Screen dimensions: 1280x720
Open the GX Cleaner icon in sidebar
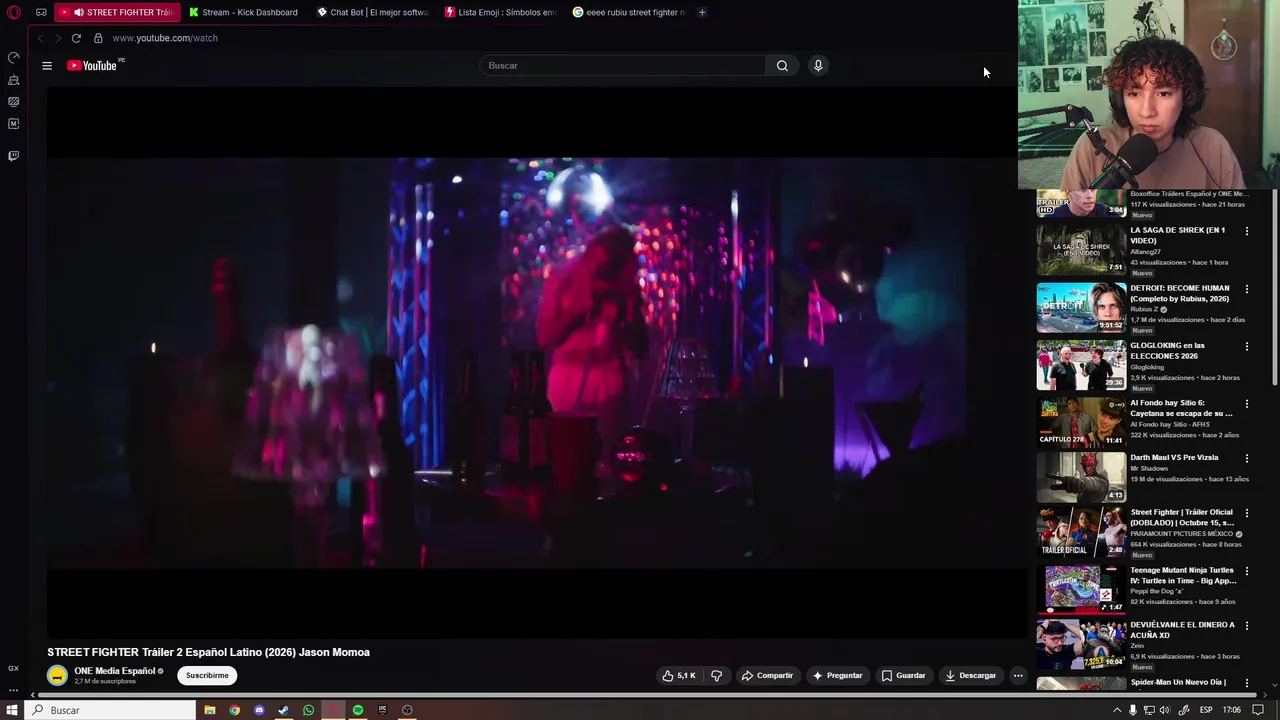[x=13, y=80]
